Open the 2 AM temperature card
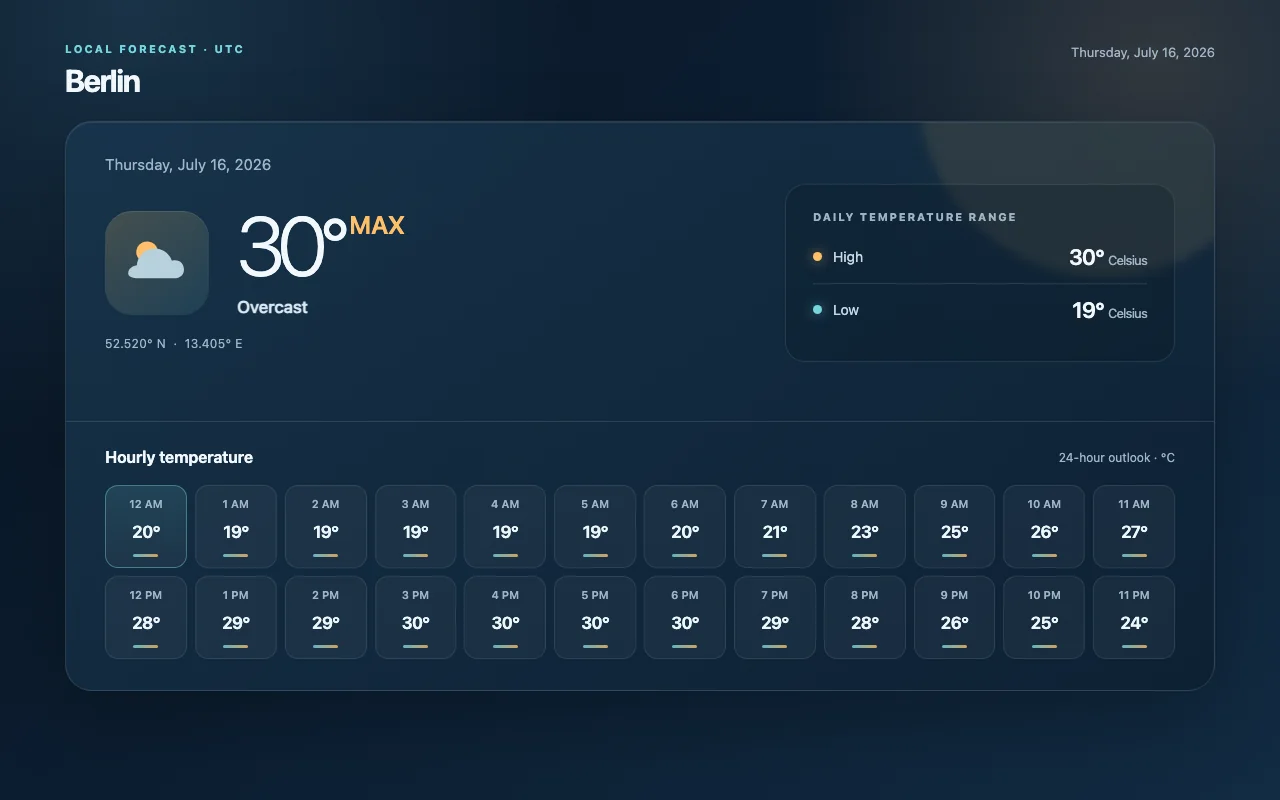 [x=326, y=526]
